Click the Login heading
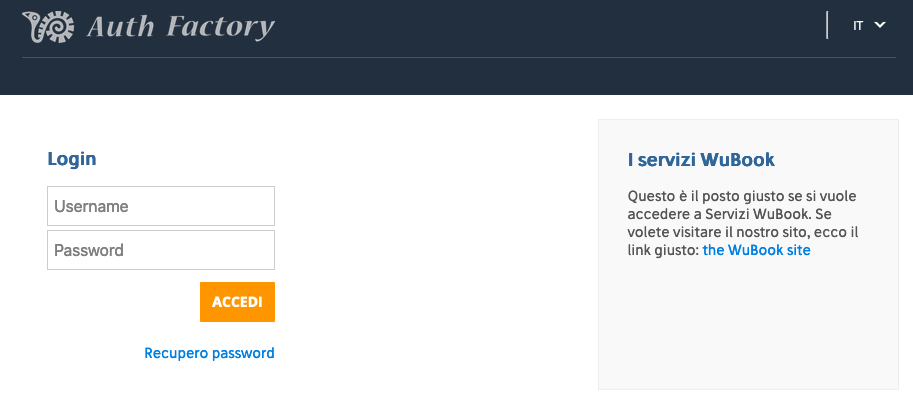Image resolution: width=913 pixels, height=405 pixels. pos(72,159)
